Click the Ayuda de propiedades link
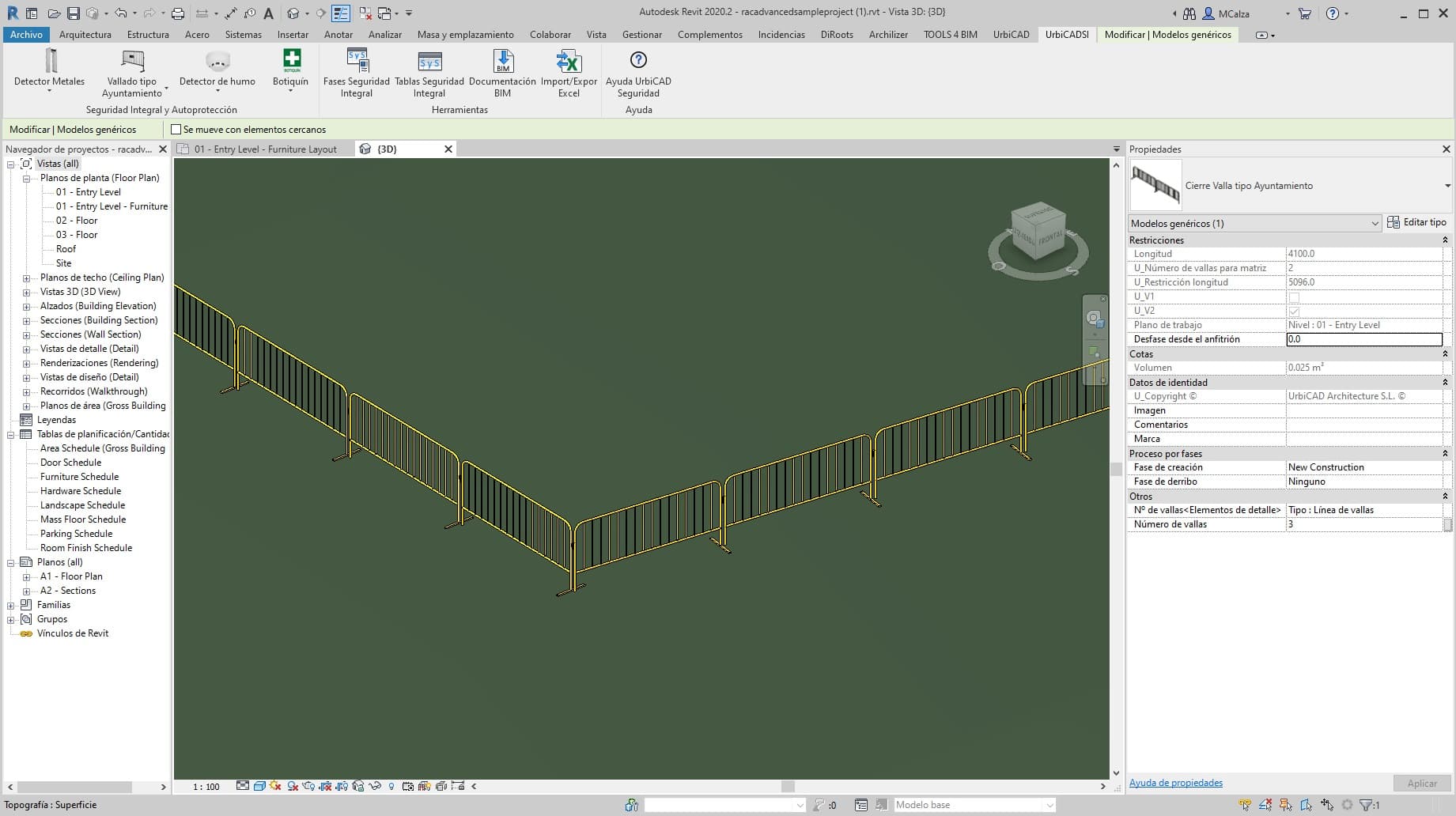1456x816 pixels. 1176,783
